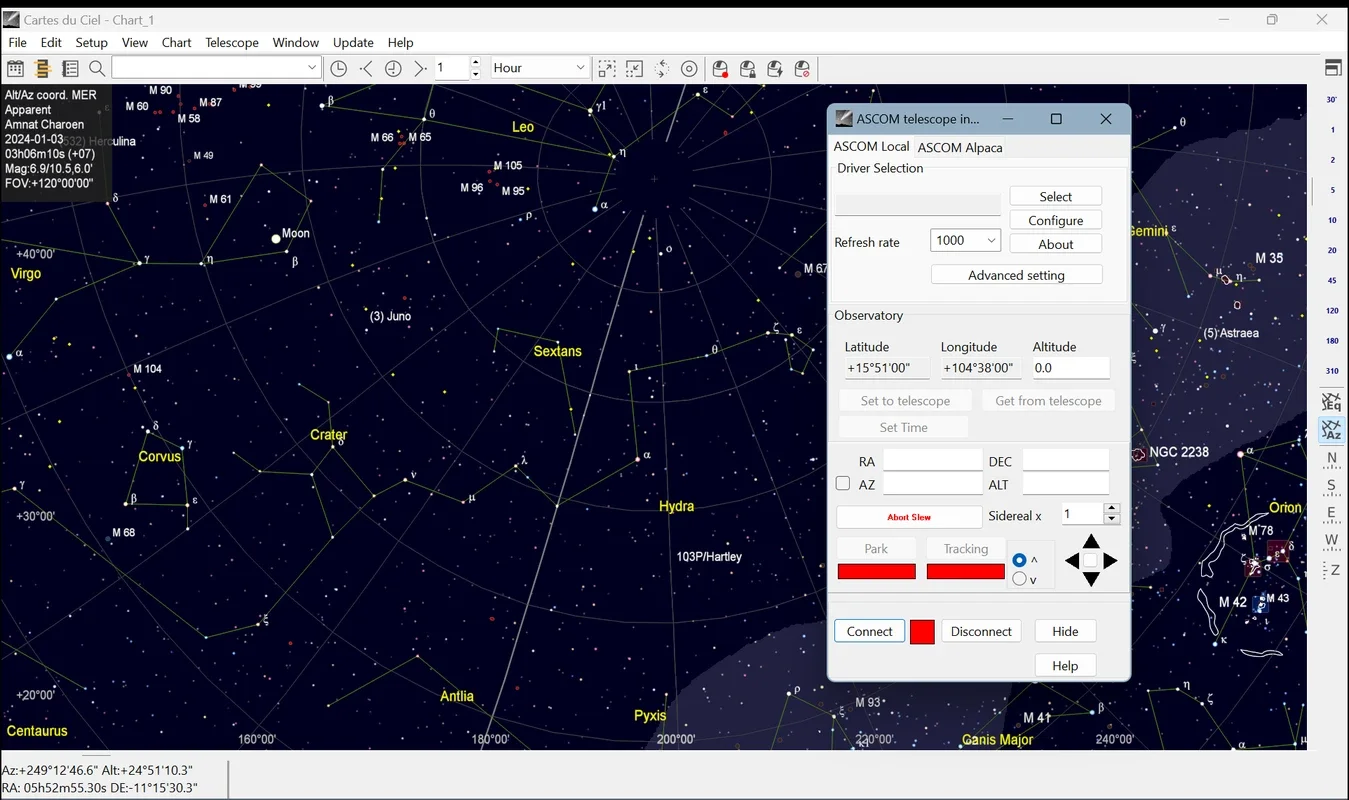Click the Altitude input field
Screen dimensions: 1349x800
[1071, 368]
